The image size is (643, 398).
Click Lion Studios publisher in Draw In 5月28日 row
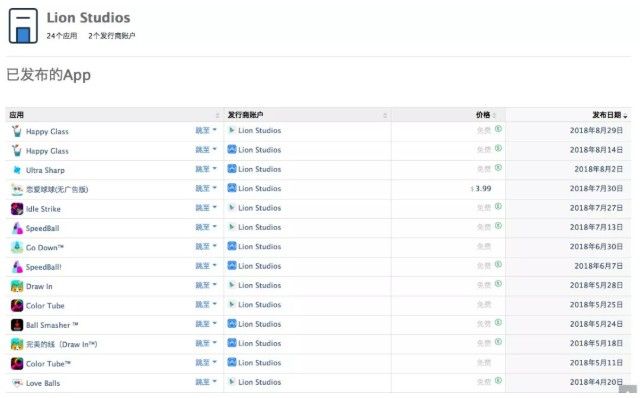pos(260,285)
